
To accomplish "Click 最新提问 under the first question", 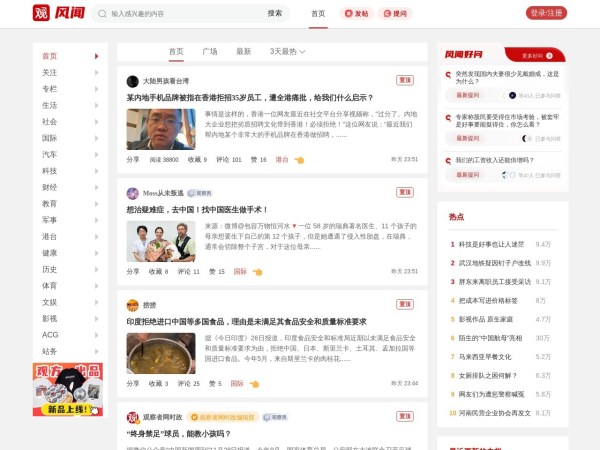I will (468, 95).
